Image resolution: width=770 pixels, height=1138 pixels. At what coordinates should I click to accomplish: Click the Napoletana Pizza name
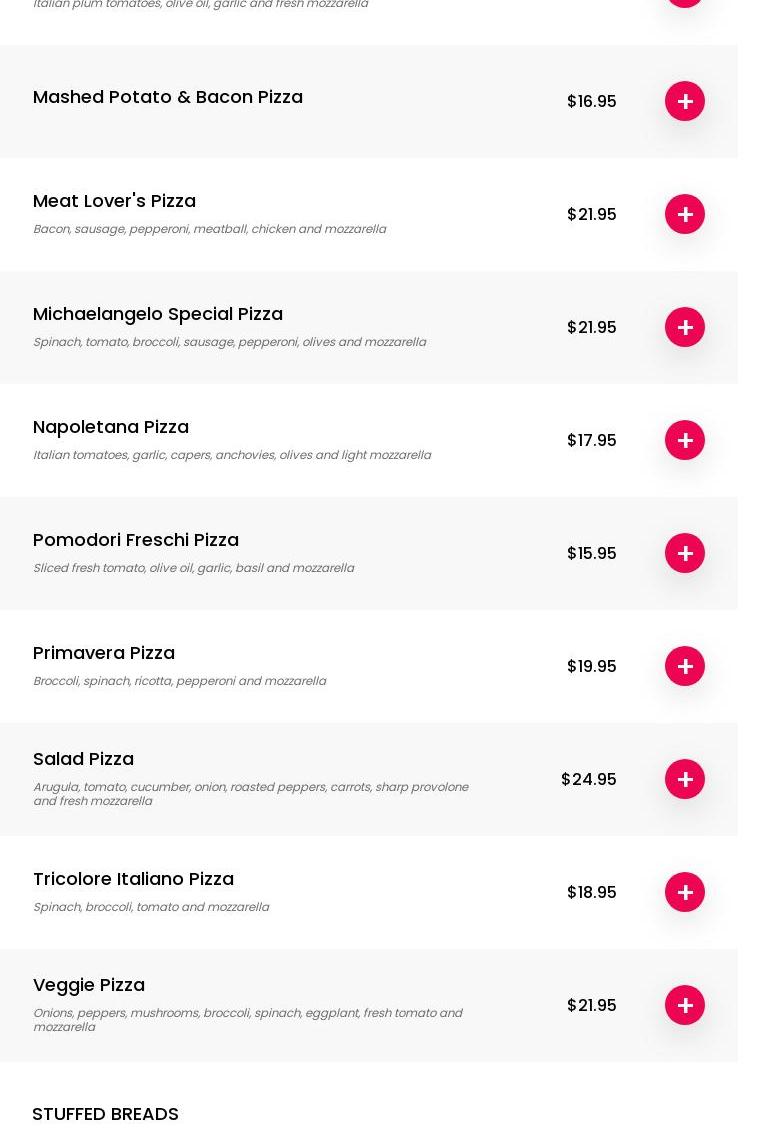coord(111,427)
